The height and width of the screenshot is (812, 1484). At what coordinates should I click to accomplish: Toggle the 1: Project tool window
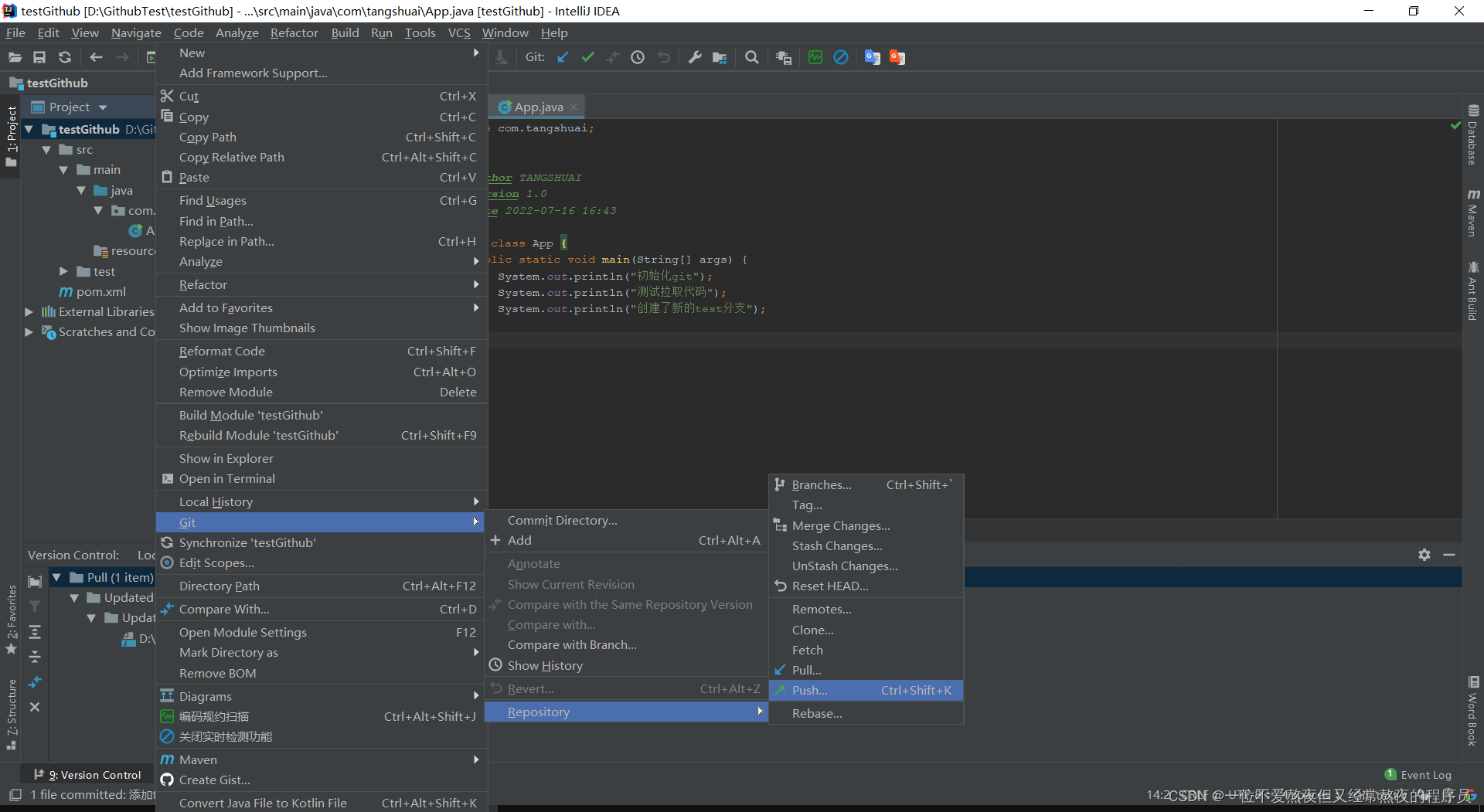[x=11, y=136]
